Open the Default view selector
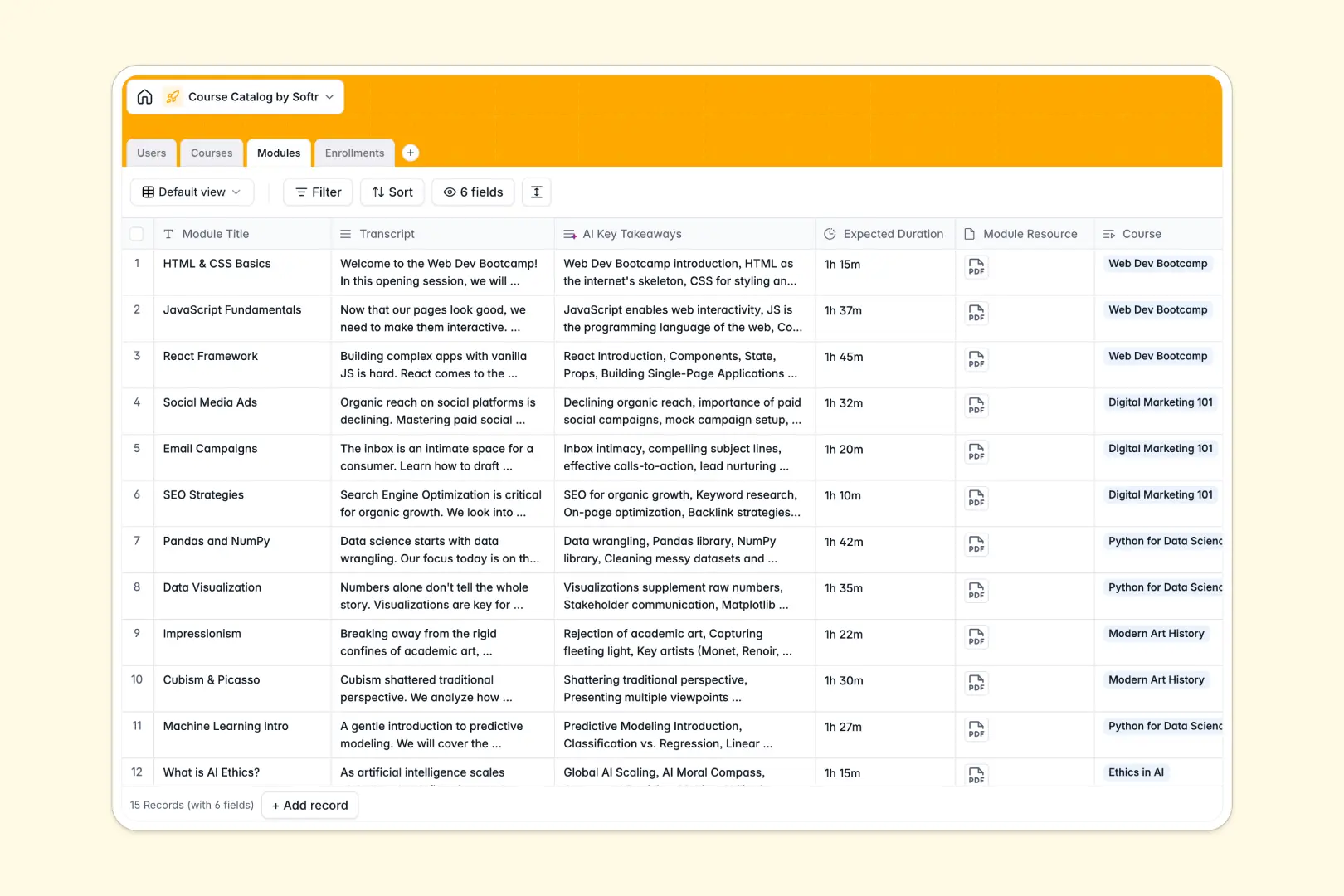Screen dimensions: 1344x896 [x=192, y=192]
